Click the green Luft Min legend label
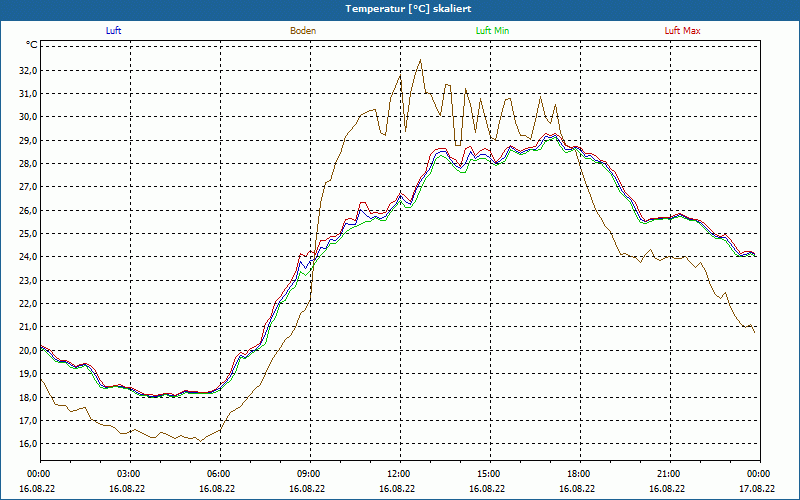The width and height of the screenshot is (800, 500). tap(492, 31)
